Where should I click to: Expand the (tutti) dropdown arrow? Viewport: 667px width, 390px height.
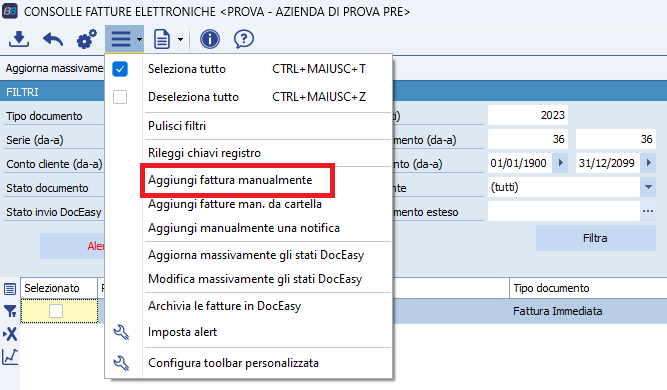(x=648, y=187)
